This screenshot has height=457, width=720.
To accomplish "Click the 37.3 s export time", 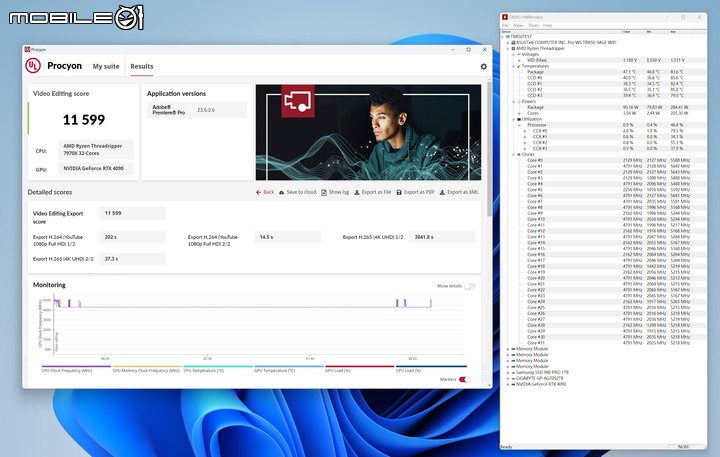I will (132, 259).
